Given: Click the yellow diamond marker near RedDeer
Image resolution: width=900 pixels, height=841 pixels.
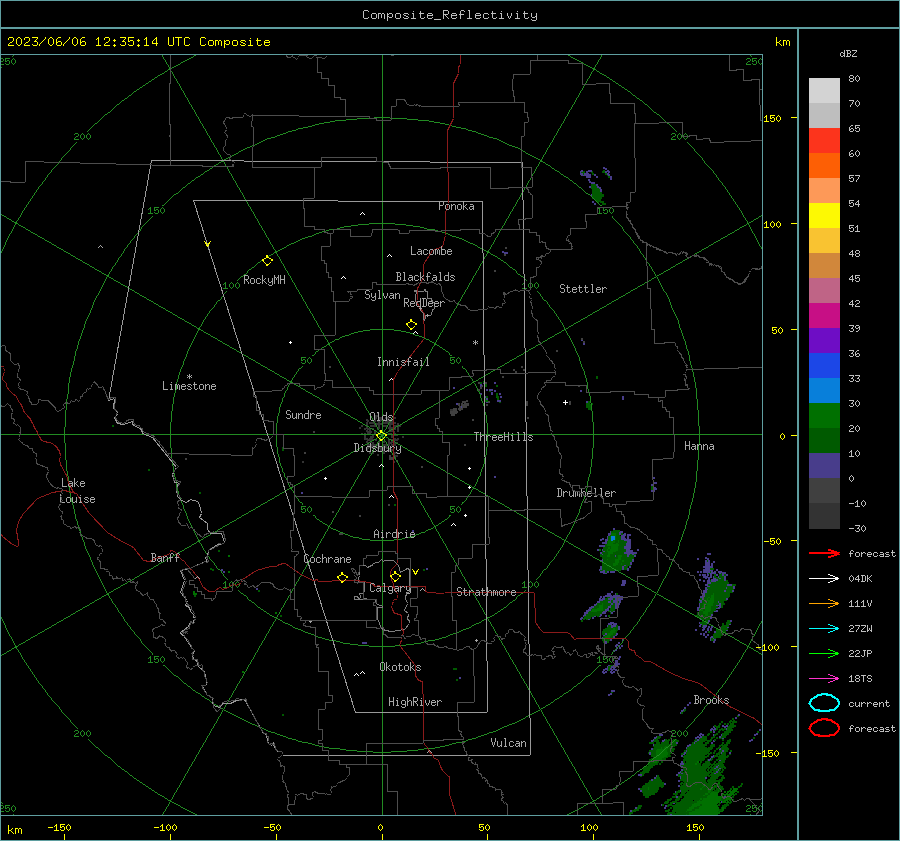Looking at the screenshot, I should pos(411,325).
